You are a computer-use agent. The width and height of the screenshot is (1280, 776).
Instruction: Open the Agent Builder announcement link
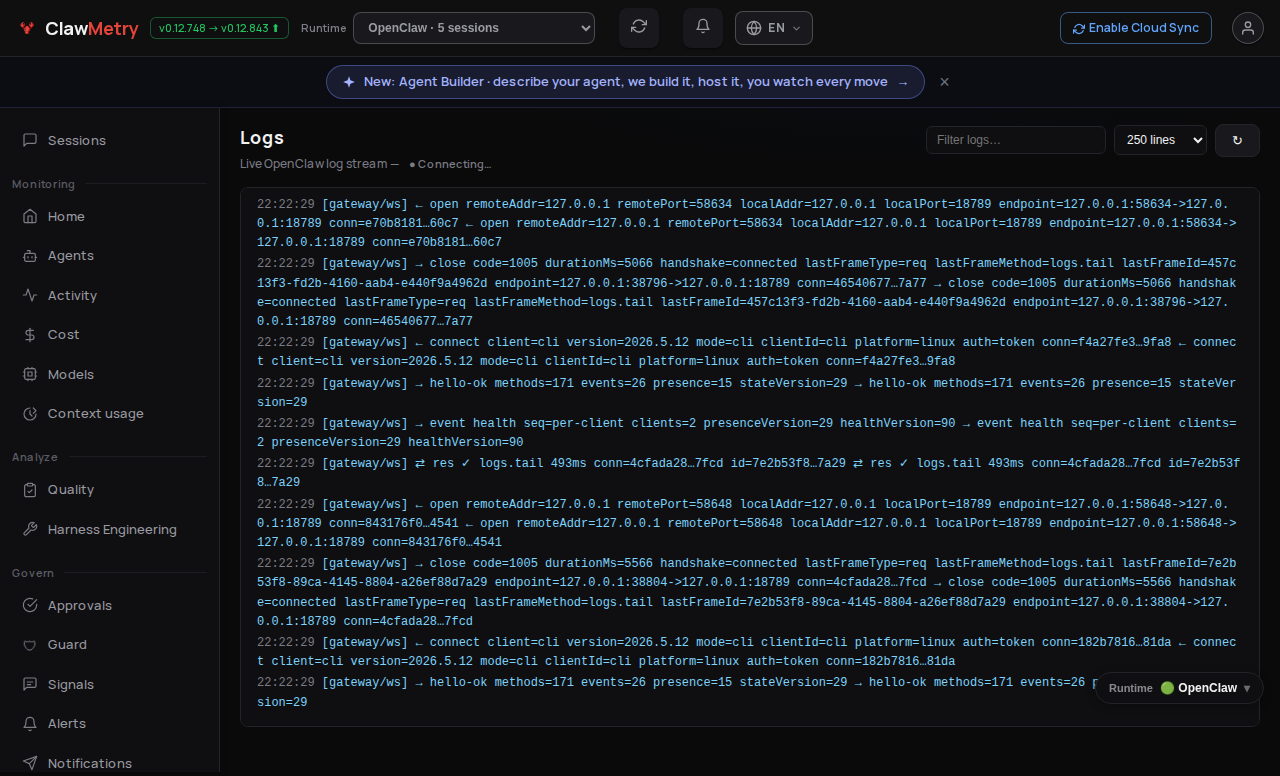point(625,82)
